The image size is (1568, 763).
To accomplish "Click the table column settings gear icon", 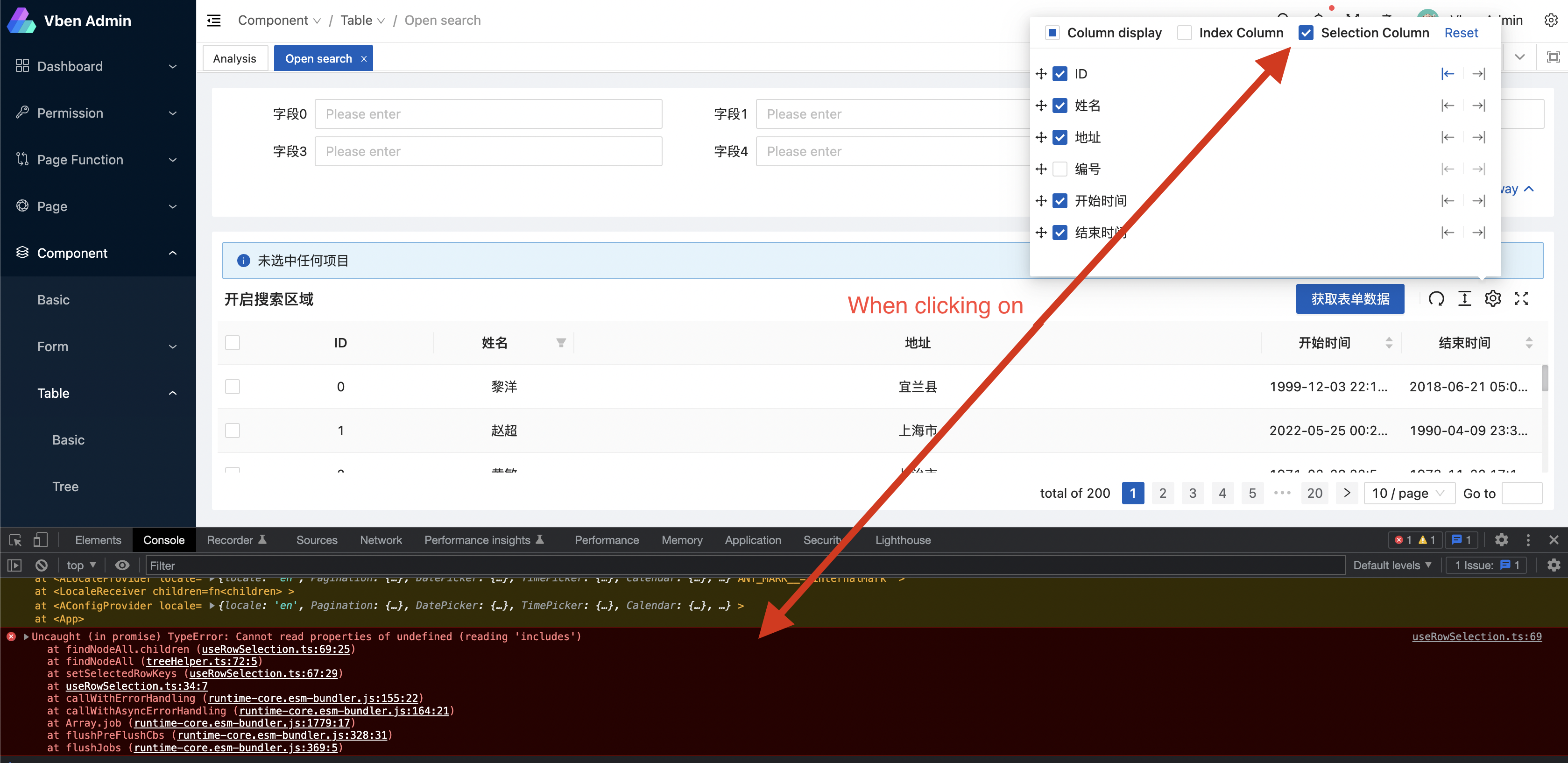I will (x=1492, y=298).
